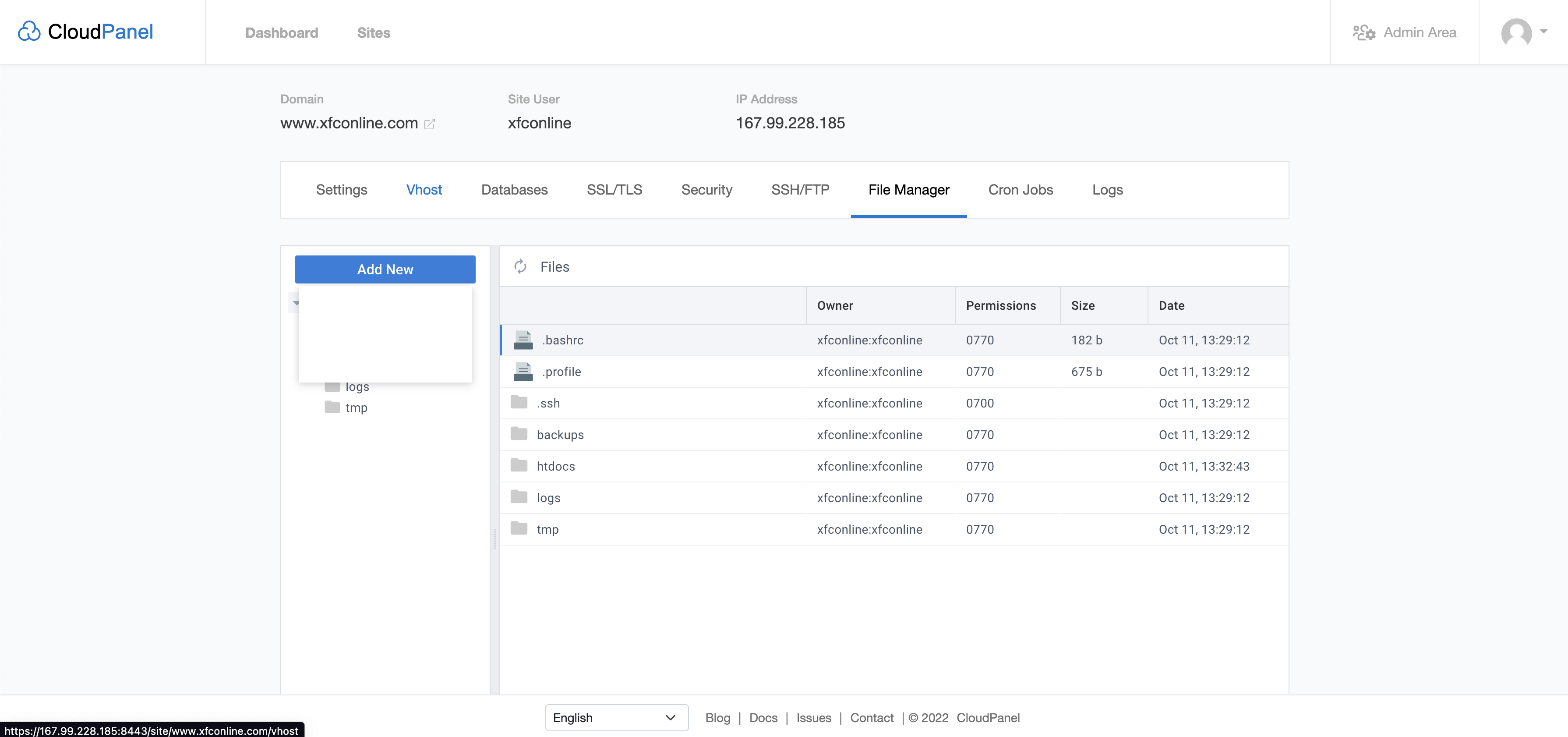Select the .ssh folder icon
The image size is (1568, 737).
click(x=519, y=403)
